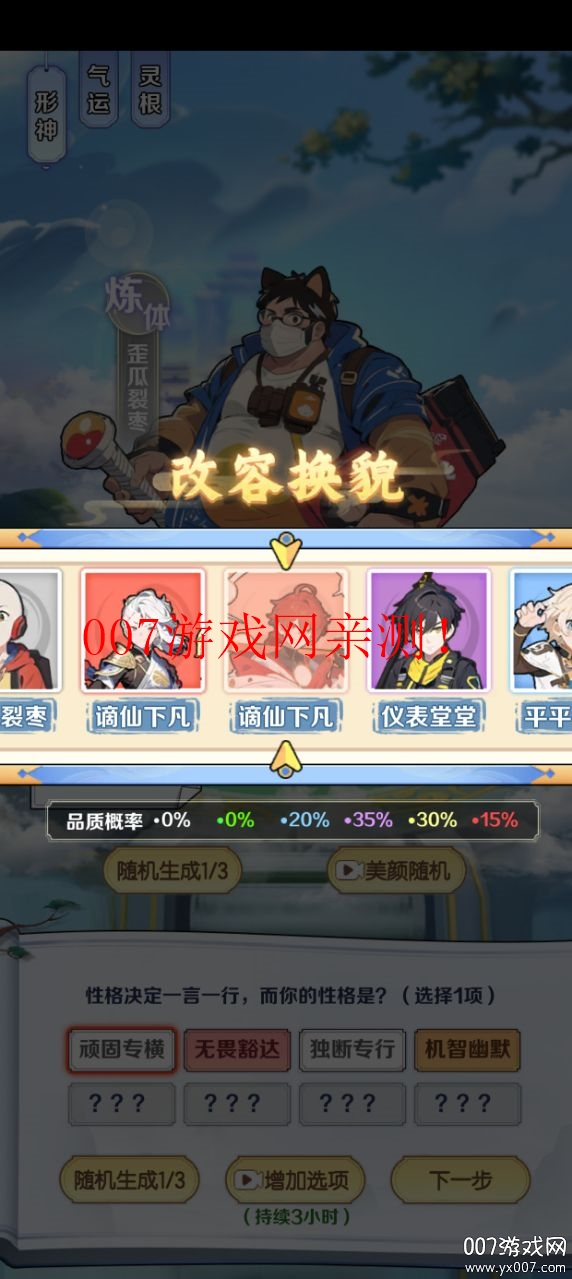Image resolution: width=572 pixels, height=1279 pixels.
Task: Click the lower 随机生成1/3 button
Action: pyautogui.click(x=129, y=1181)
